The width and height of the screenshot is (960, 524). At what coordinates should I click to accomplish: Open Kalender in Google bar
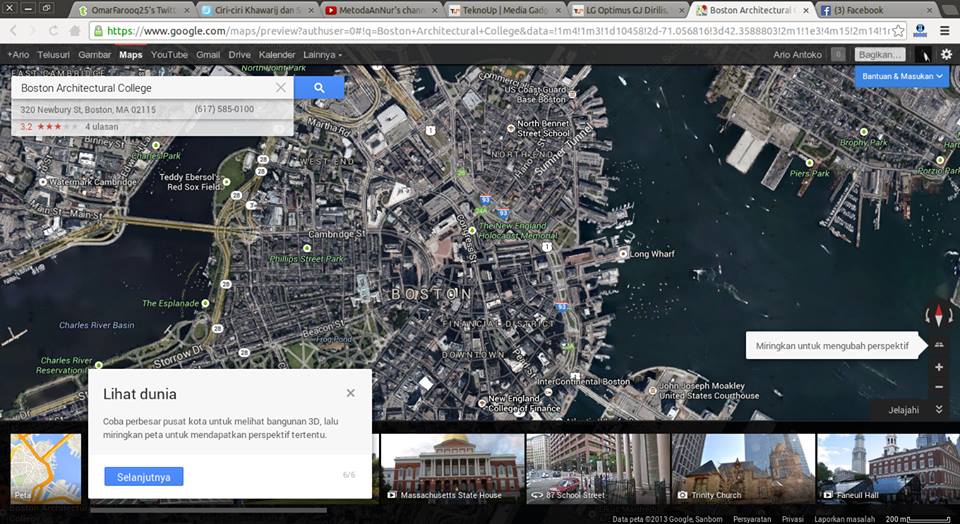277,54
